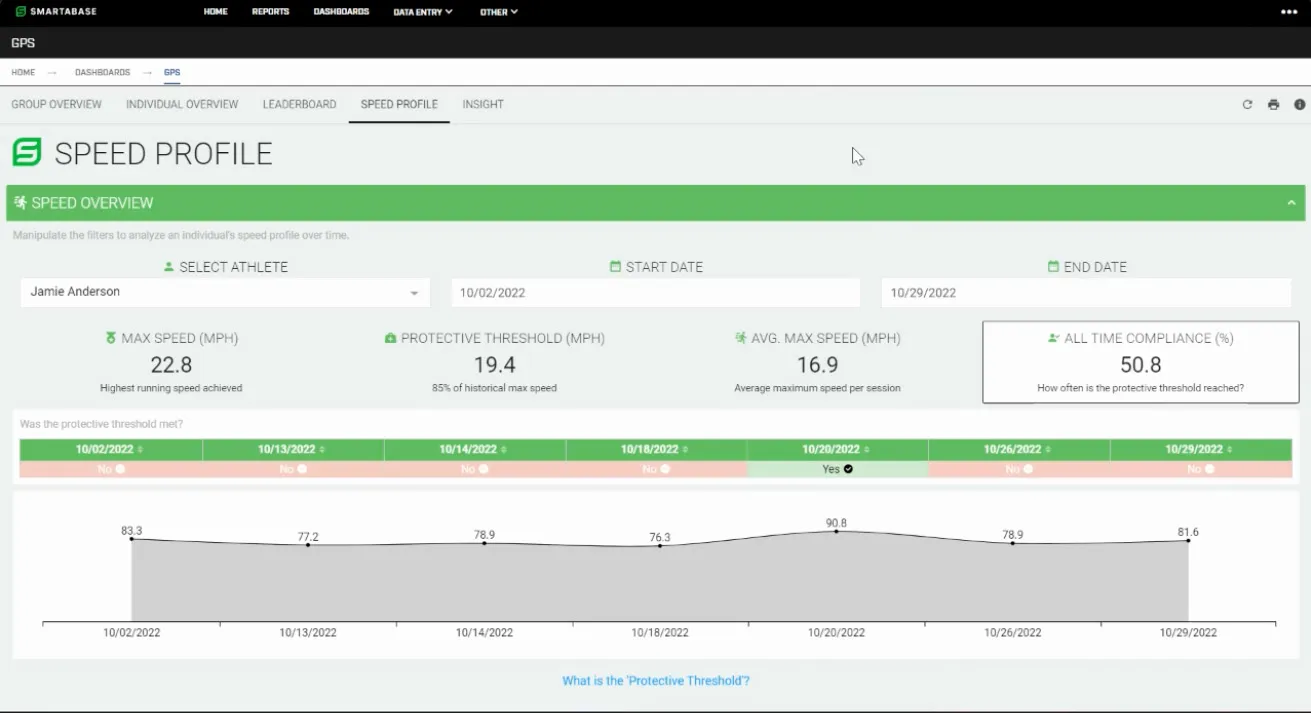Click the No indicator under 10/13/2022
Screen dimensions: 1311x713
click(293, 468)
